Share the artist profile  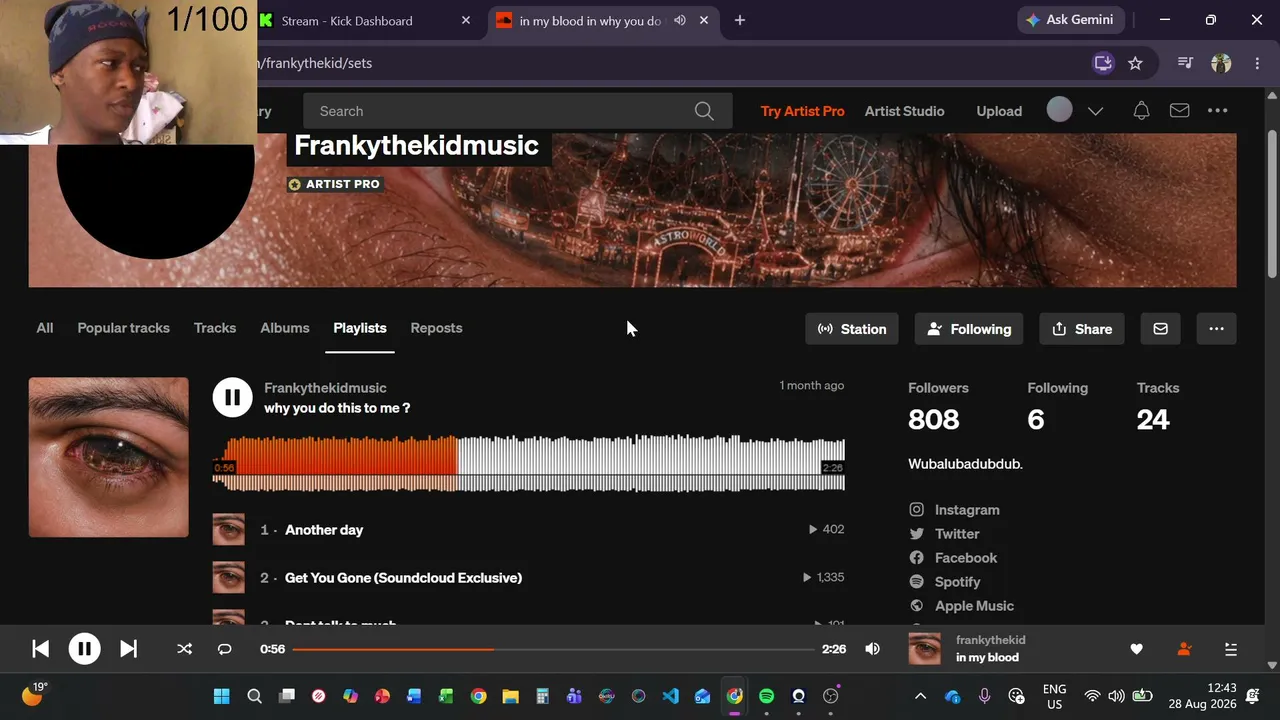click(1082, 329)
